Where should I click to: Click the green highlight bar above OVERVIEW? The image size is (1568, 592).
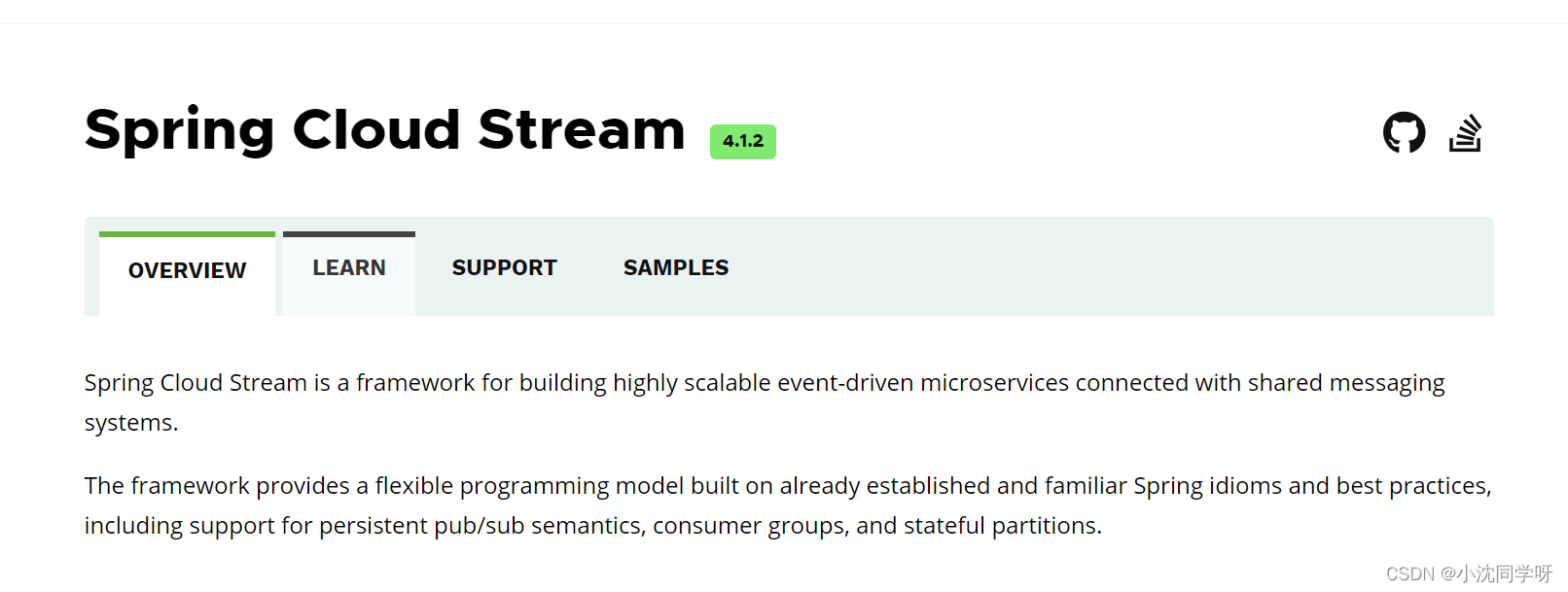pyautogui.click(x=187, y=233)
